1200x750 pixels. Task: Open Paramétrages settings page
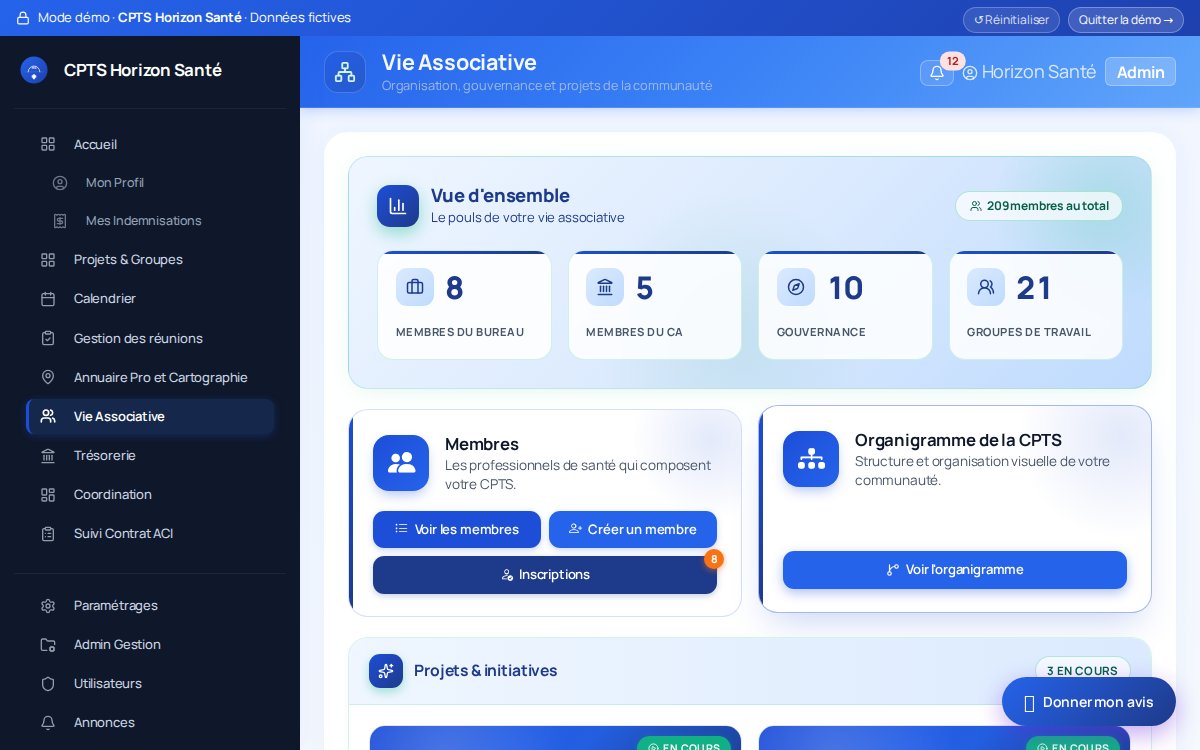coord(150,606)
